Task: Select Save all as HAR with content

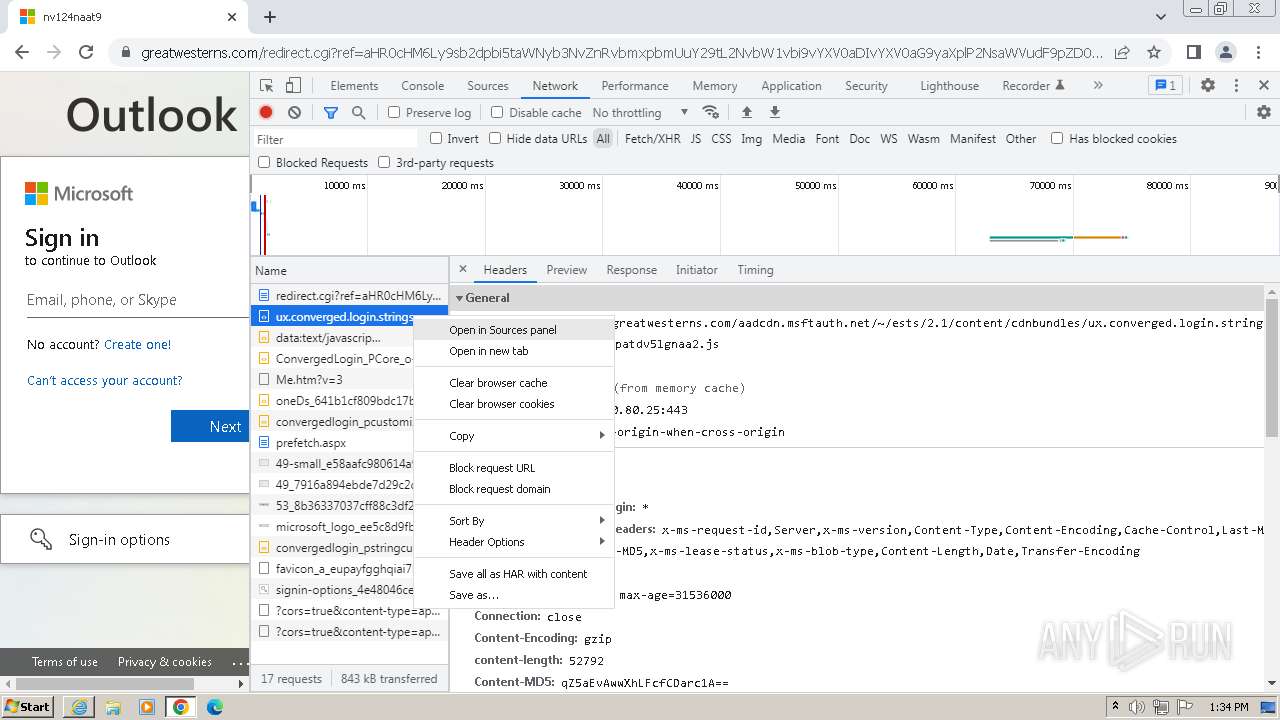Action: click(514, 574)
